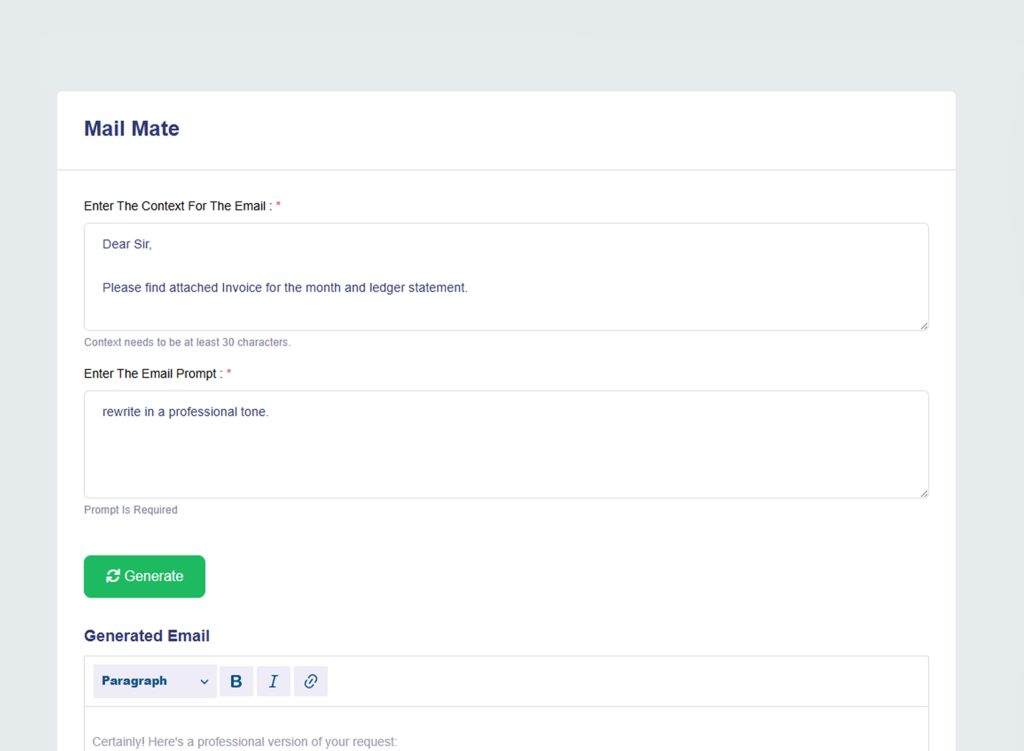Viewport: 1024px width, 751px height.
Task: Click the resize handle of prompt textarea
Action: coord(923,493)
